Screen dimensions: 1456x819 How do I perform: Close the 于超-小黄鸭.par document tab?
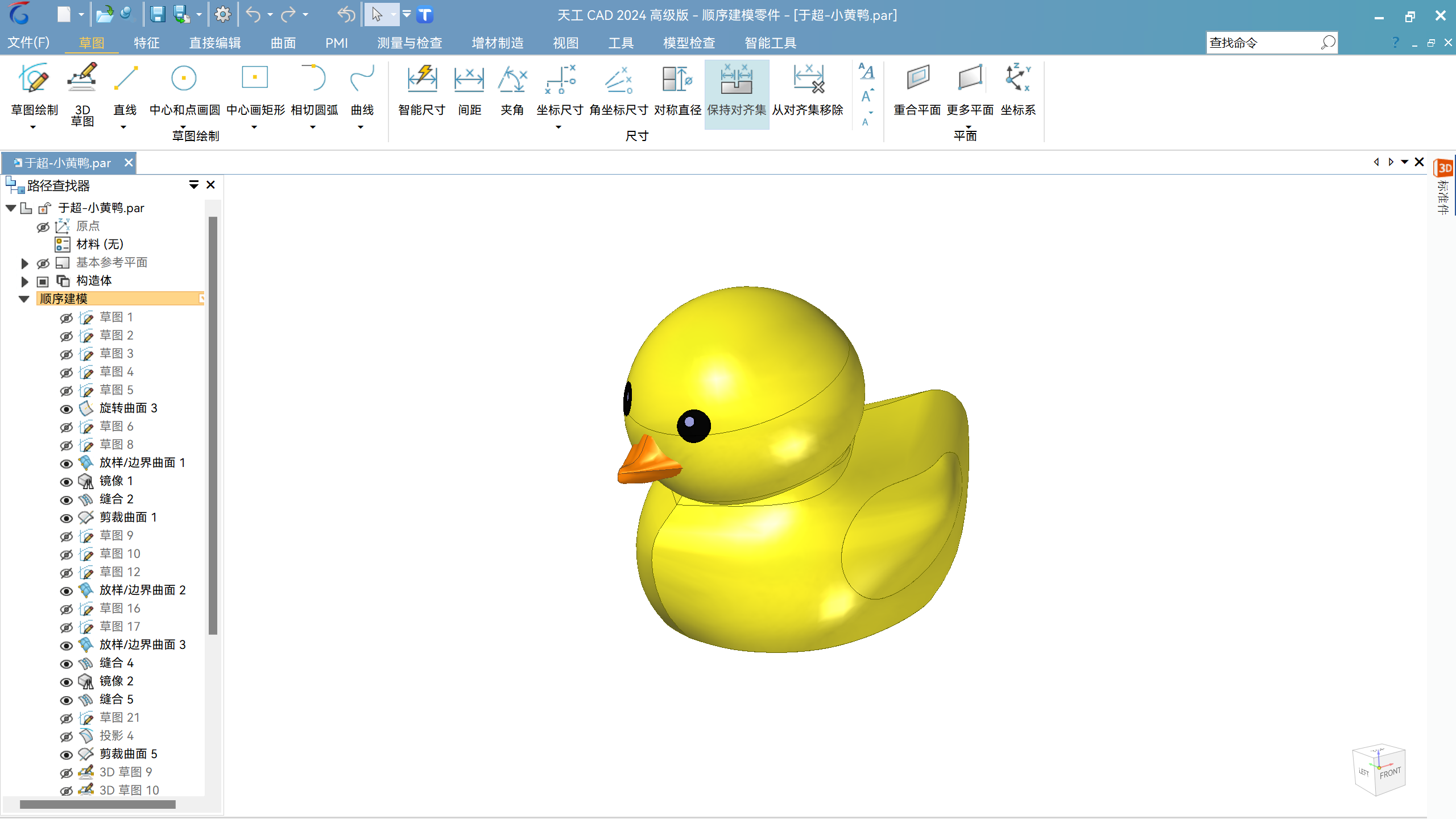(129, 163)
